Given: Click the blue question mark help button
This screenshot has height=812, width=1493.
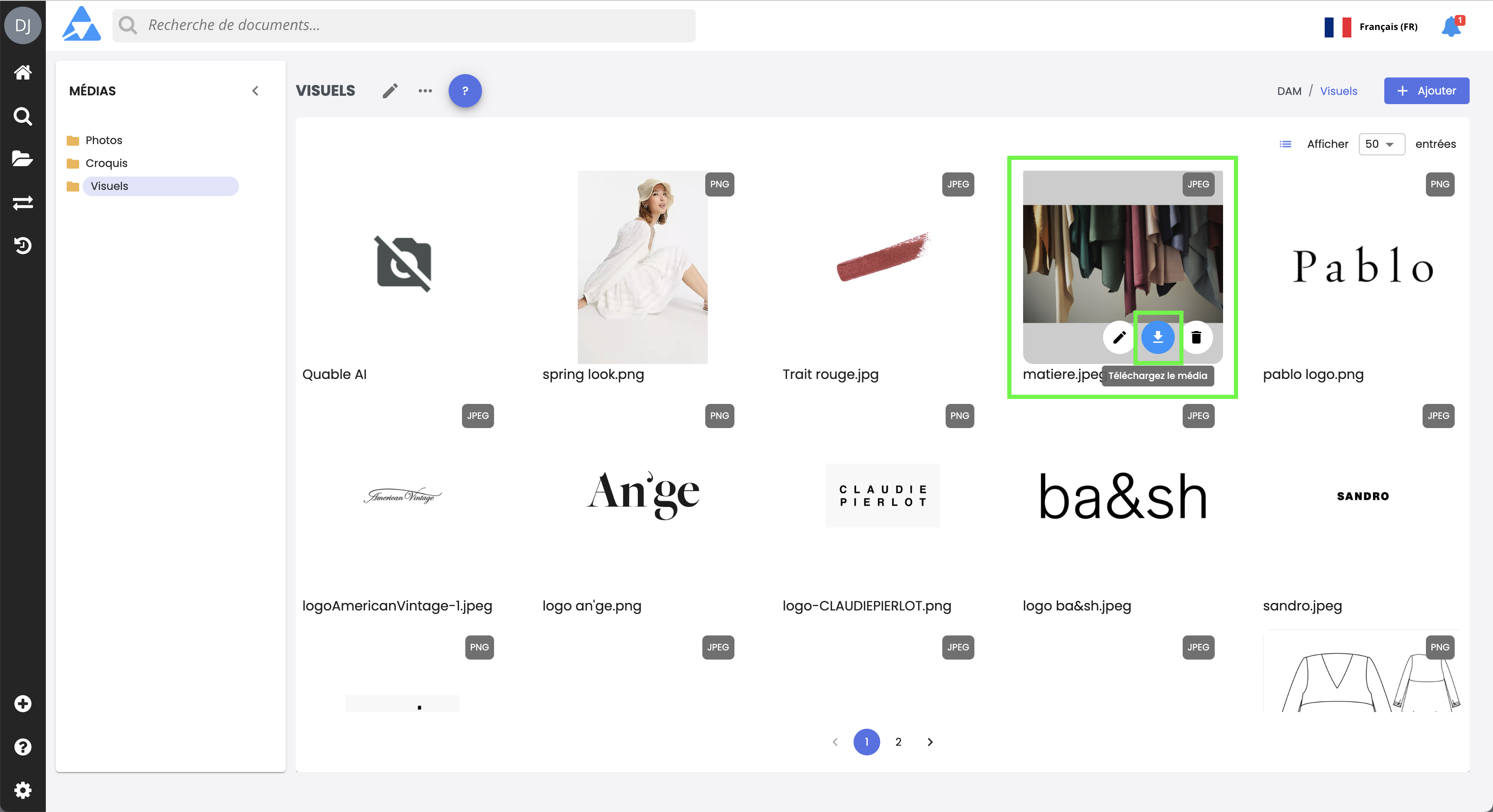Looking at the screenshot, I should click(x=465, y=91).
